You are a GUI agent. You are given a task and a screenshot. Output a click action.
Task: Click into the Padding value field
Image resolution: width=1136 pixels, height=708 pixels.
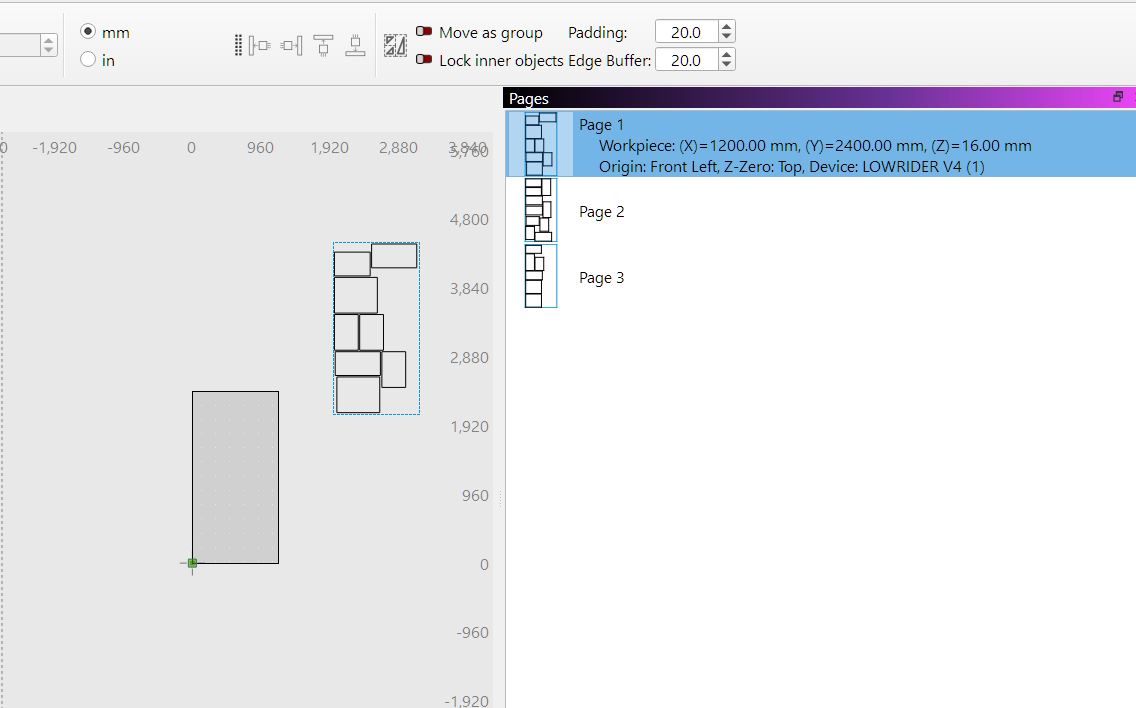point(686,32)
